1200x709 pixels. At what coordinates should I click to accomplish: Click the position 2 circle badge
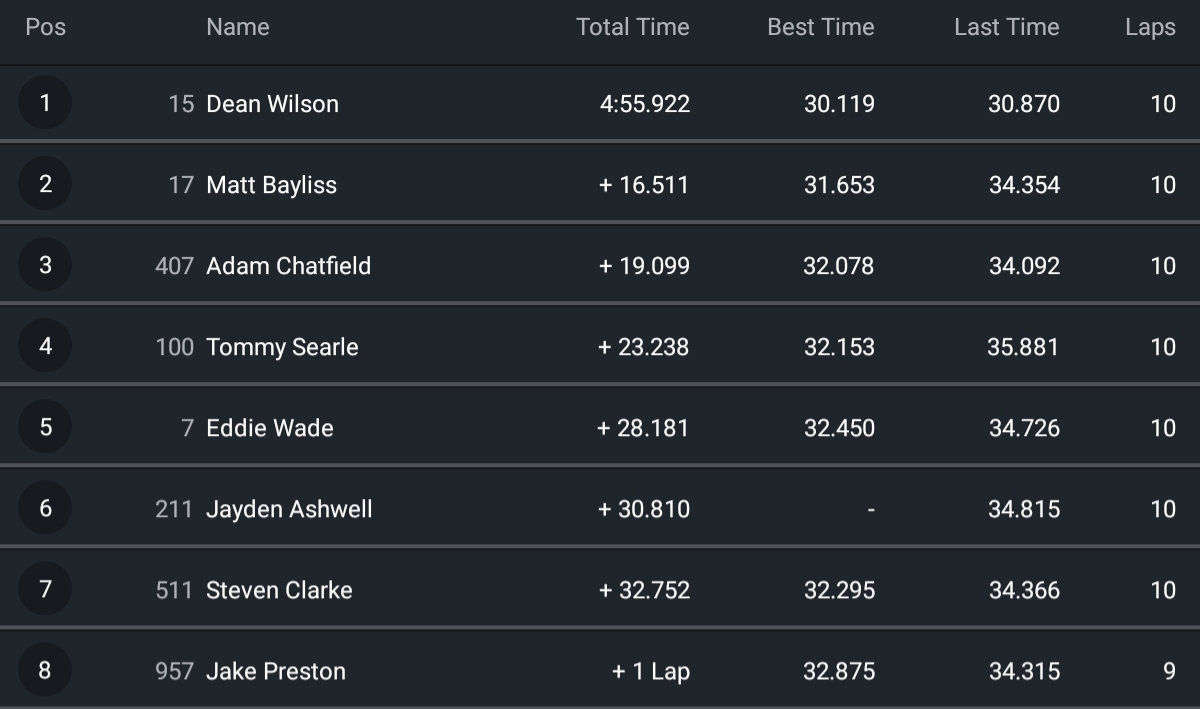pos(45,184)
